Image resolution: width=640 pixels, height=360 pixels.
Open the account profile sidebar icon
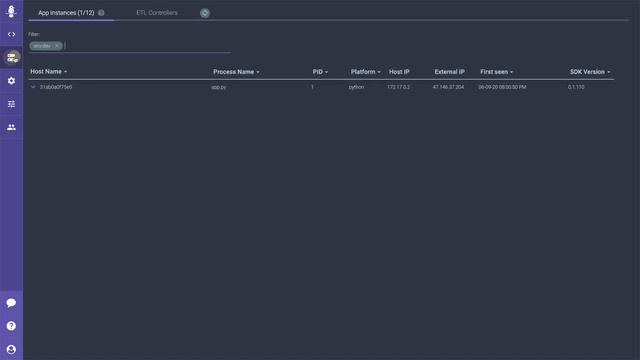pyautogui.click(x=11, y=349)
